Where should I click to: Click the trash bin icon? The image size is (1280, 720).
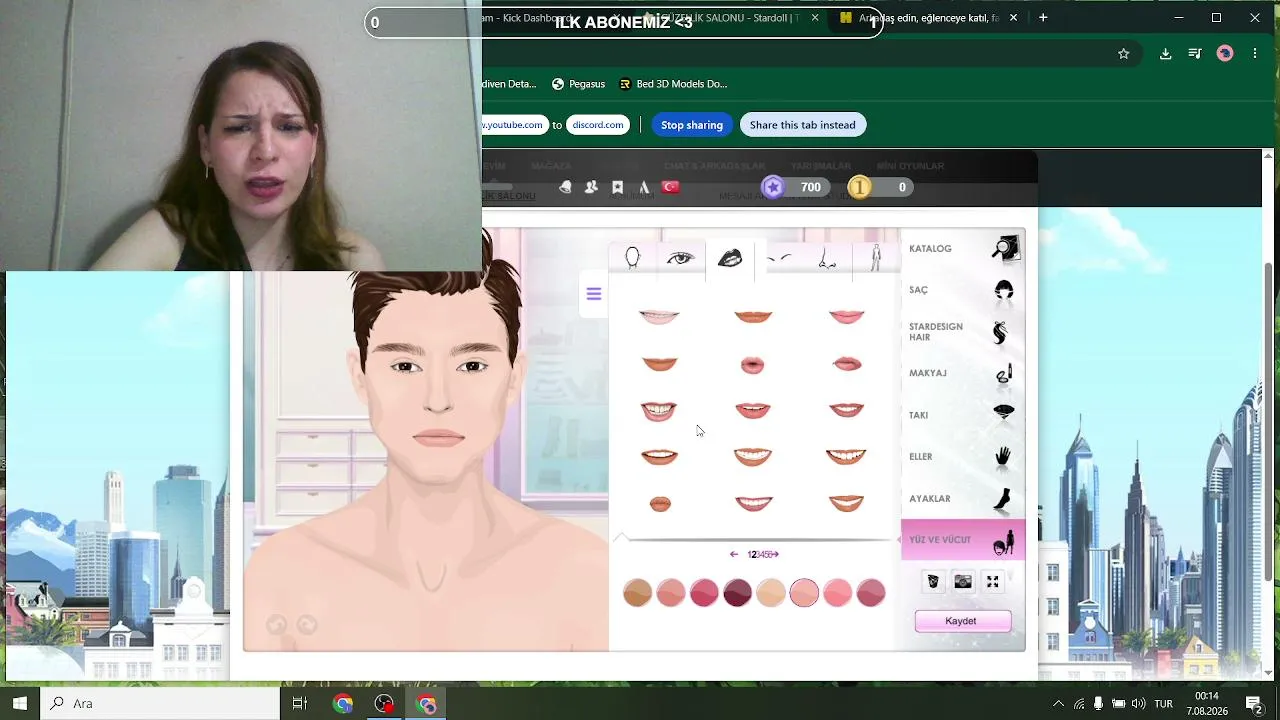tap(933, 582)
